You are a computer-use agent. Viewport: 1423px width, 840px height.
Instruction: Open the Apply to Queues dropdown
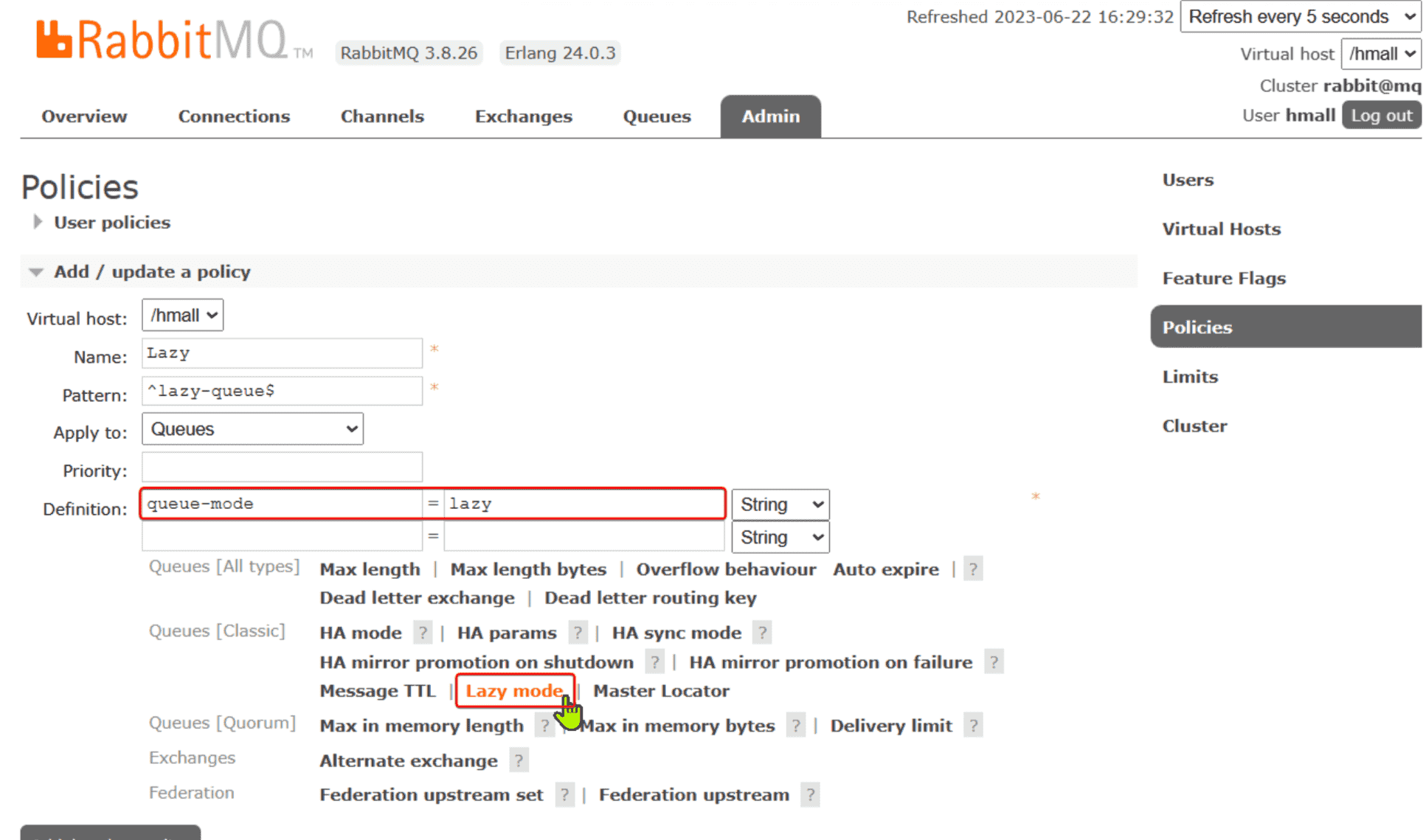(252, 429)
